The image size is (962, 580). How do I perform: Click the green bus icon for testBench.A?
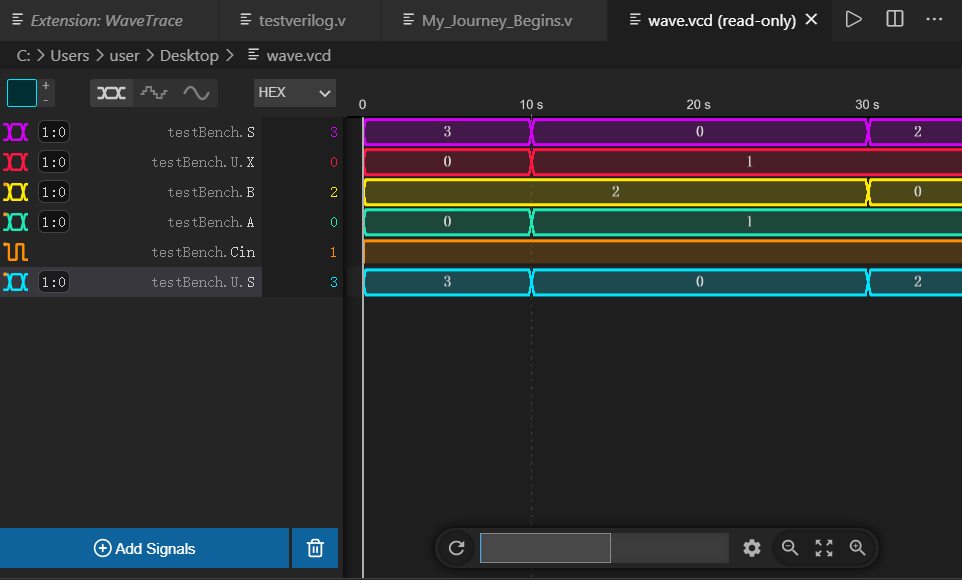tap(16, 222)
